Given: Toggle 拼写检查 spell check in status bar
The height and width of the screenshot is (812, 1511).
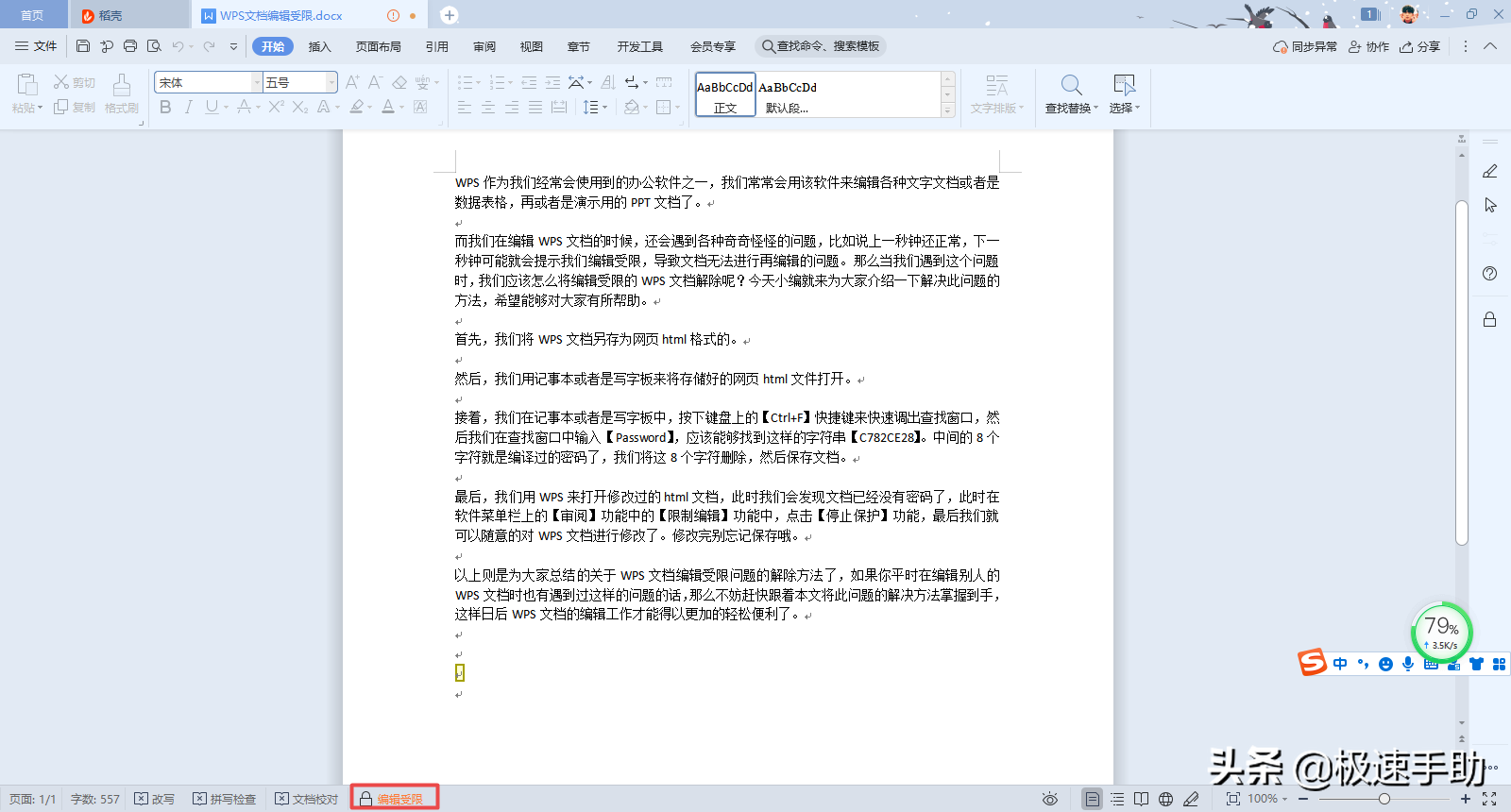Looking at the screenshot, I should [x=225, y=799].
